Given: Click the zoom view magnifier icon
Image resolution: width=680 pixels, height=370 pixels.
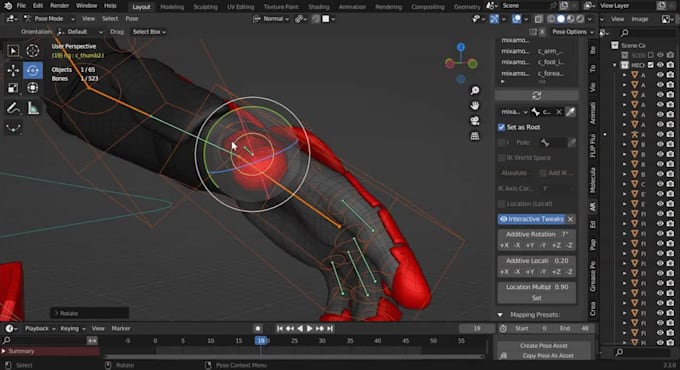Looking at the screenshot, I should click(x=475, y=90).
